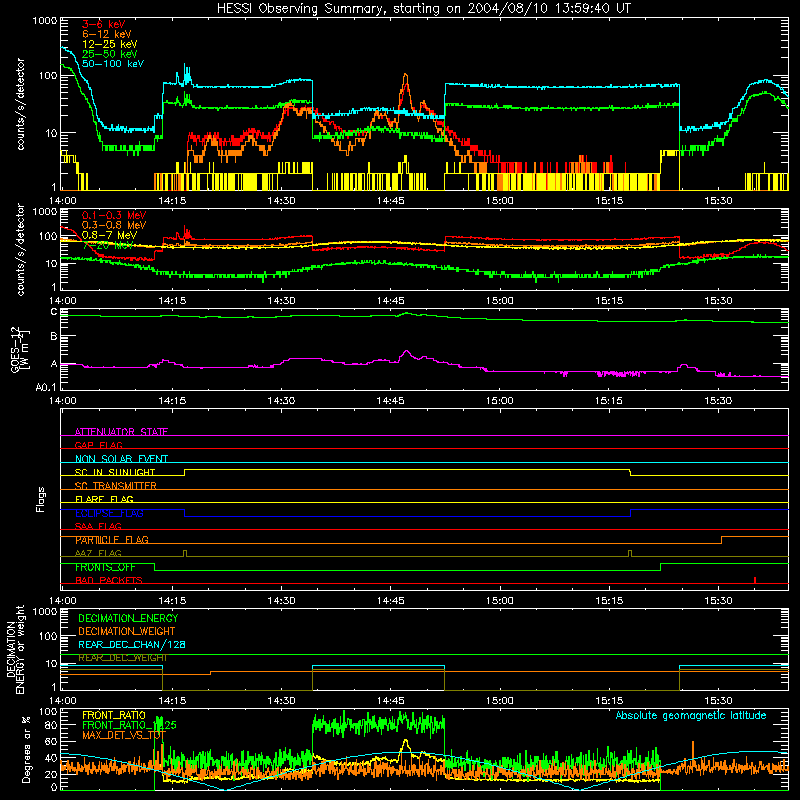Select the SC_IN_SUNLIGHT flag label

[x=115, y=472]
